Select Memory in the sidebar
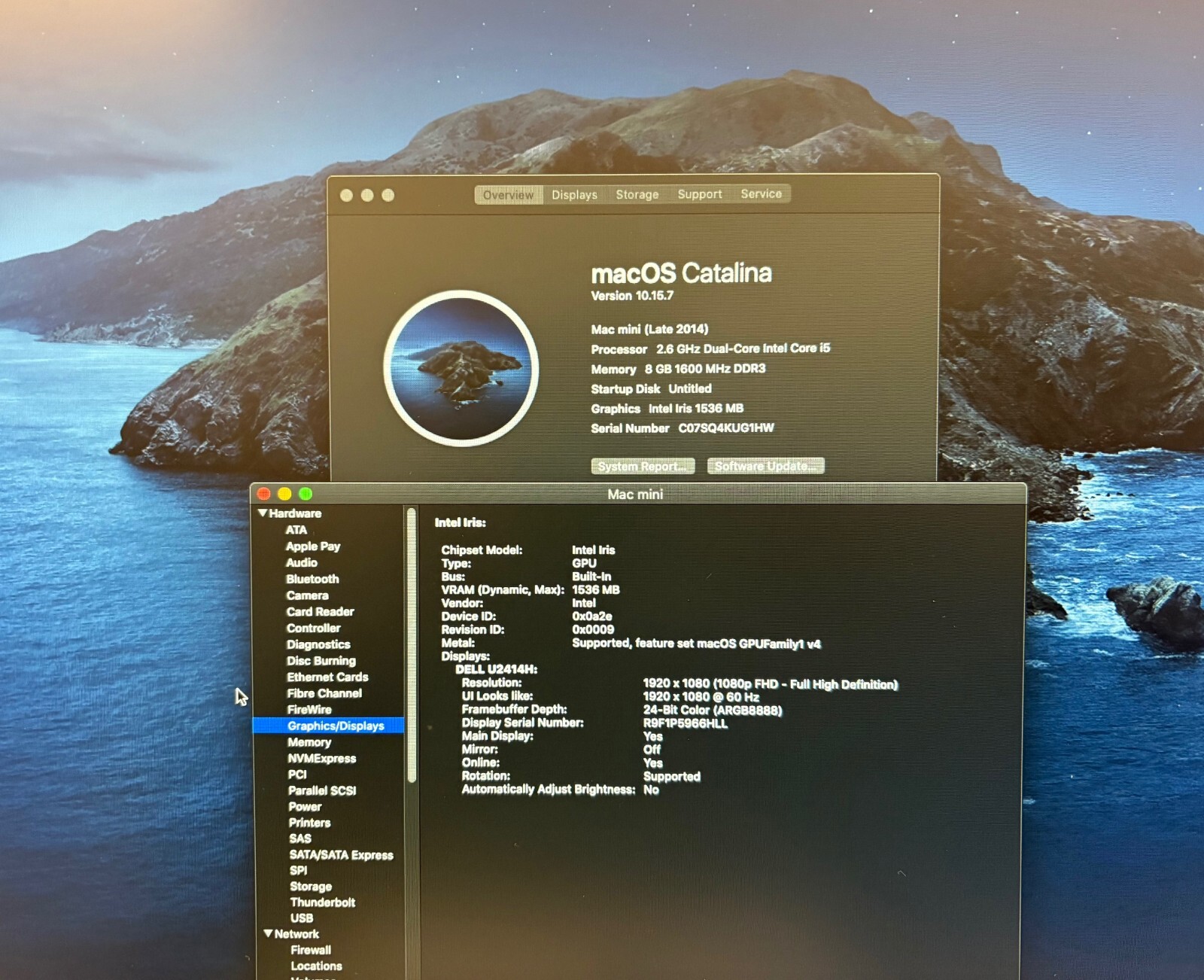The width and height of the screenshot is (1204, 980). (x=309, y=742)
